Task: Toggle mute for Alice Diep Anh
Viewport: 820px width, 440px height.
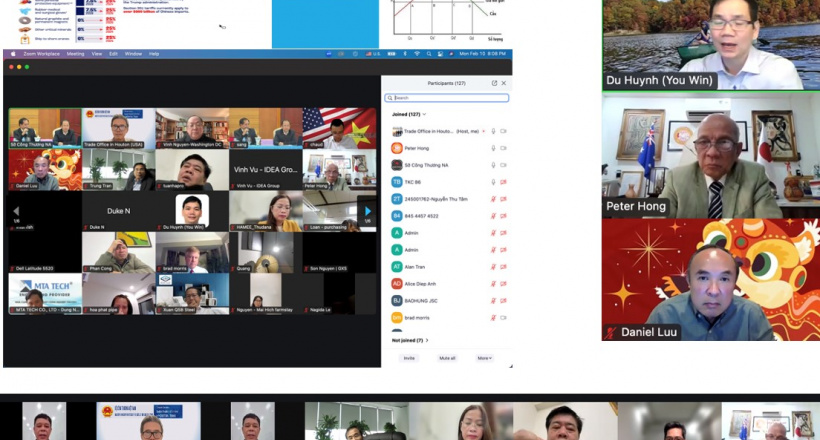Action: tap(493, 284)
